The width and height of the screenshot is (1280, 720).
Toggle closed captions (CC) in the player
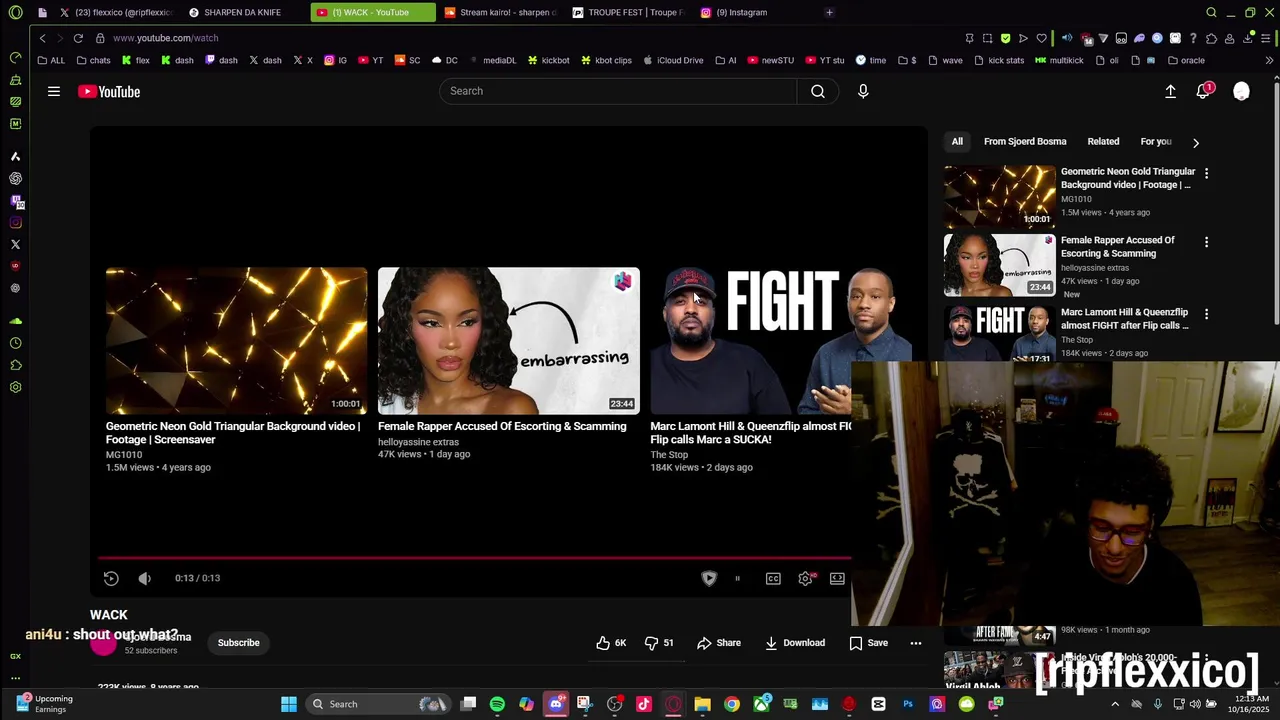pos(773,578)
